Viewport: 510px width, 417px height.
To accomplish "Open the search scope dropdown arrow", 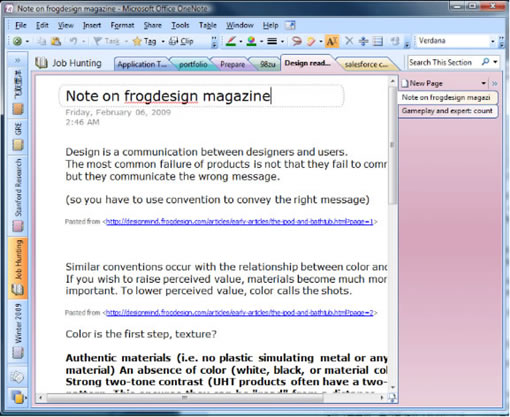I will 495,62.
